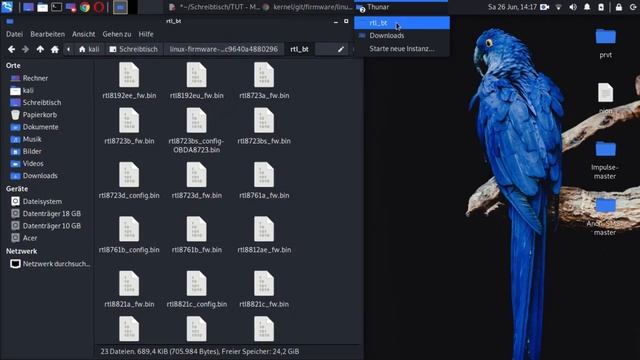The image size is (640, 360).
Task: Select the Impulse-master desktop folder
Action: pos(605,160)
